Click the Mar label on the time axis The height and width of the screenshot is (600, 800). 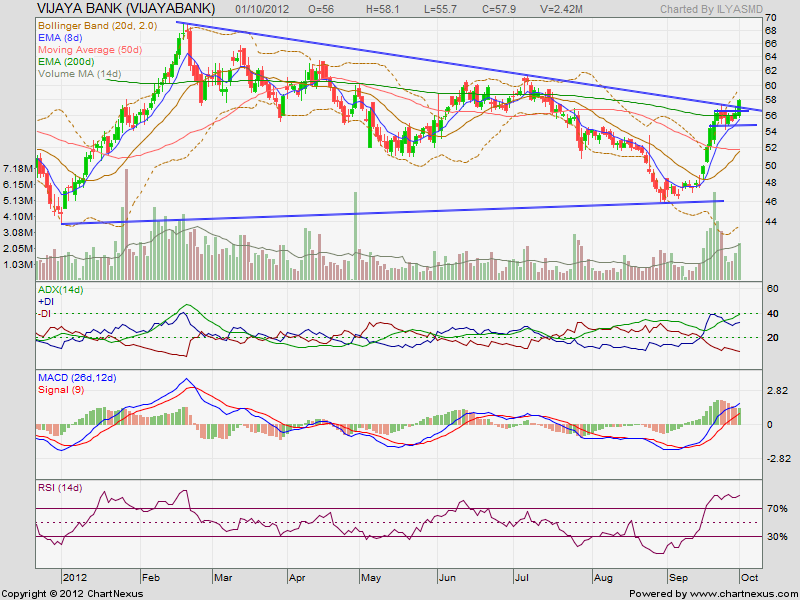[223, 578]
